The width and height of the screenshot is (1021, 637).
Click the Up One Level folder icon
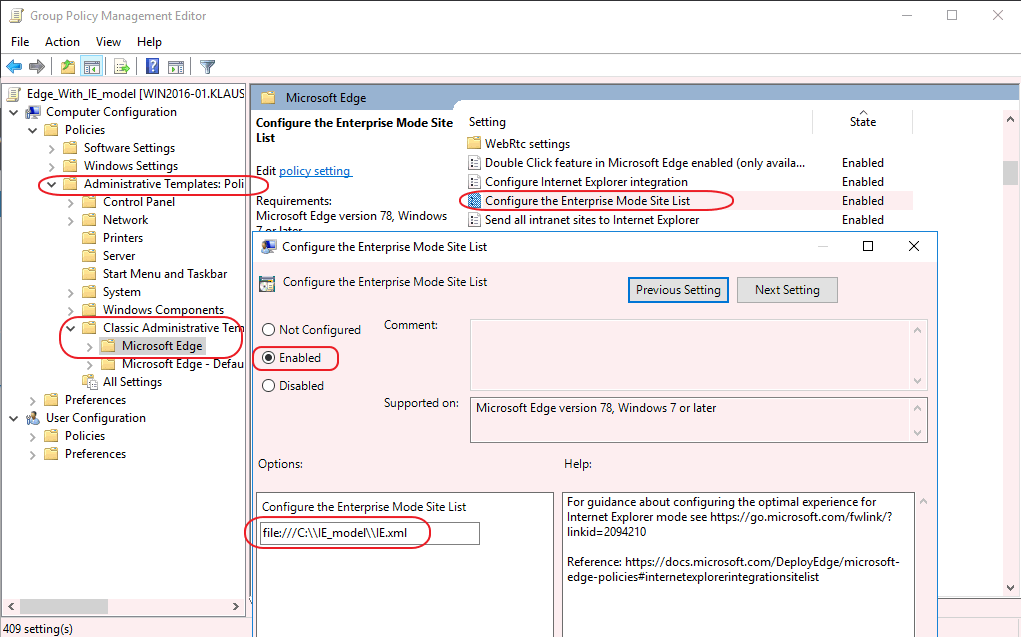tap(67, 67)
